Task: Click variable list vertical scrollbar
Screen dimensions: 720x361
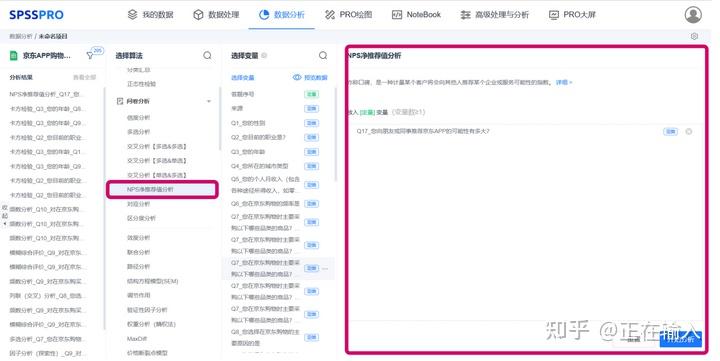Action: click(x=336, y=134)
